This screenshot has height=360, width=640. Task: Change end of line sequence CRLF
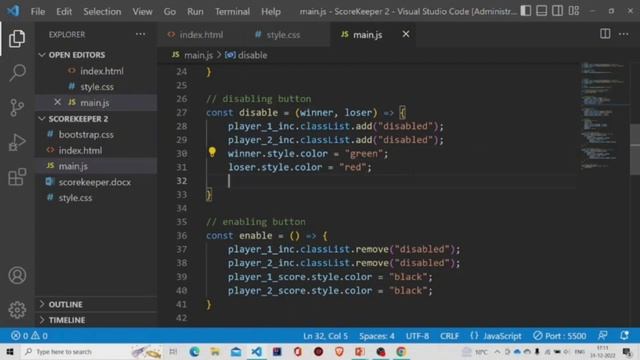tap(449, 336)
